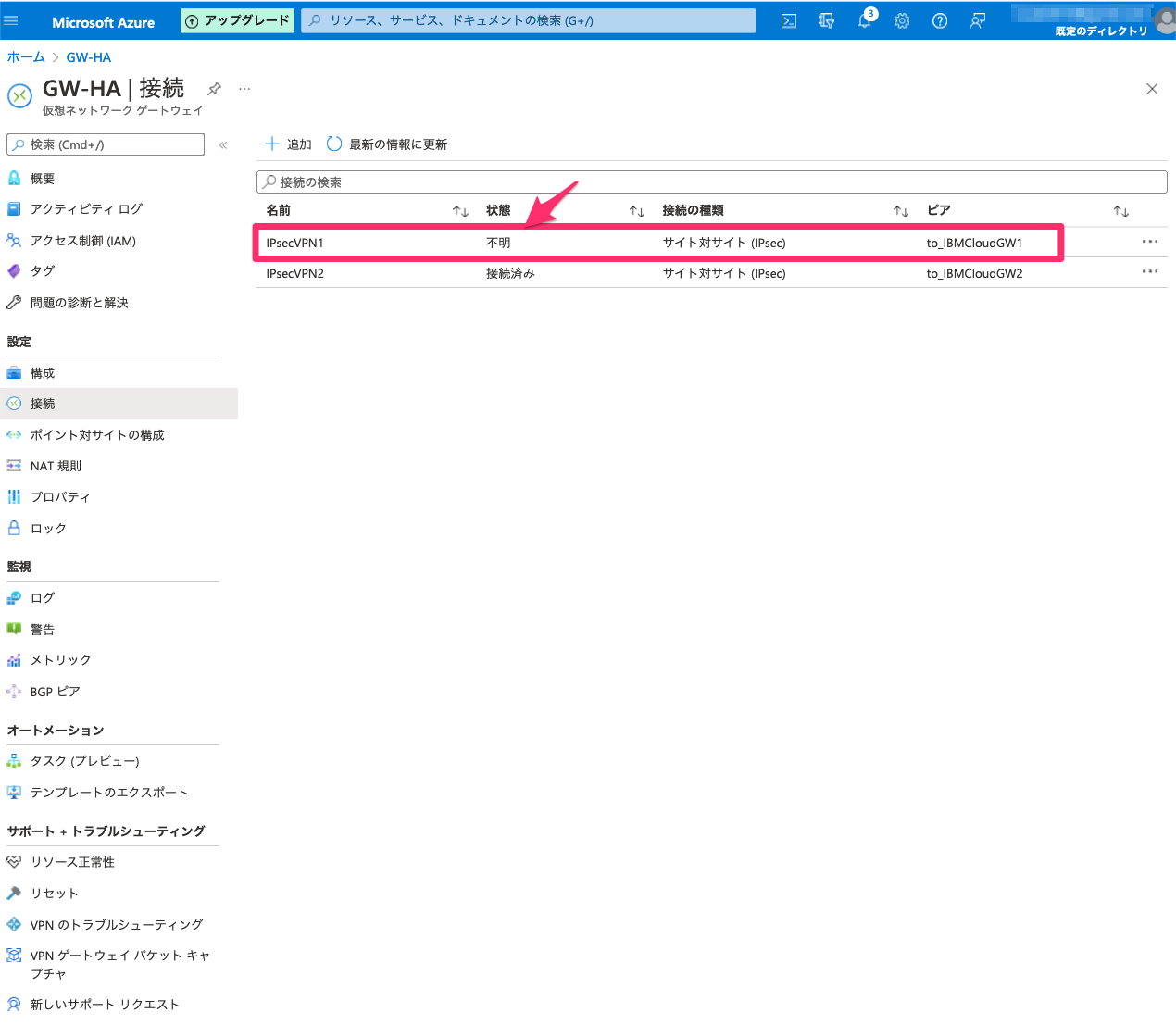Open more options beside the GW-HA title
This screenshot has width=1176, height=1025.
click(x=244, y=88)
